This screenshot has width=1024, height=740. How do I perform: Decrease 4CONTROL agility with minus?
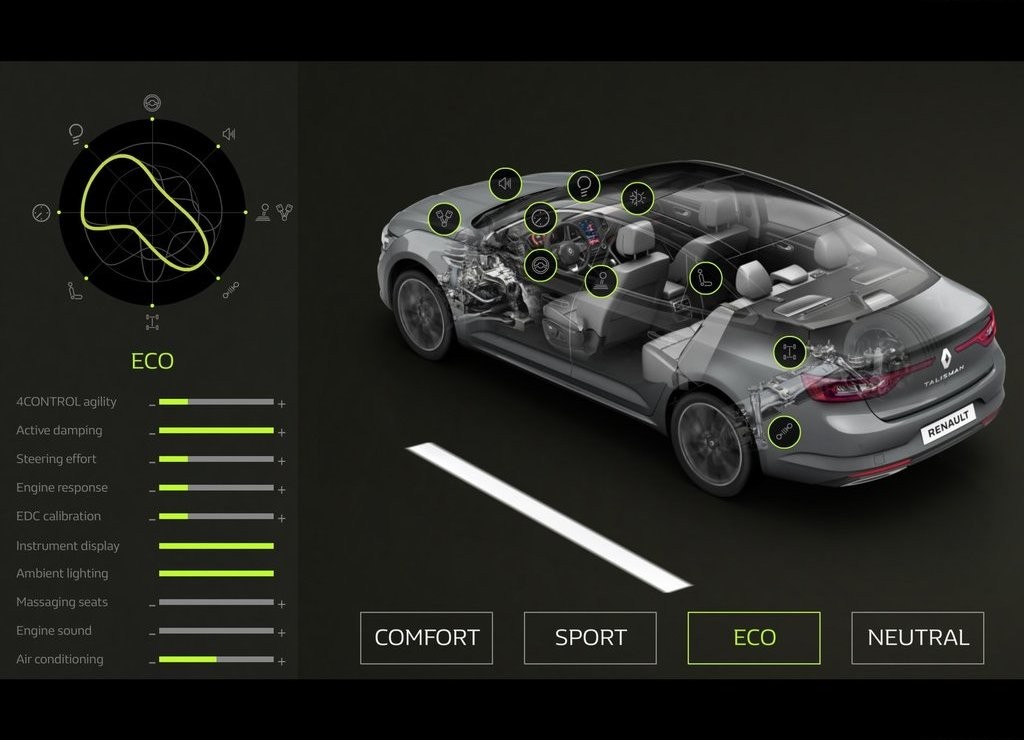click(x=152, y=405)
